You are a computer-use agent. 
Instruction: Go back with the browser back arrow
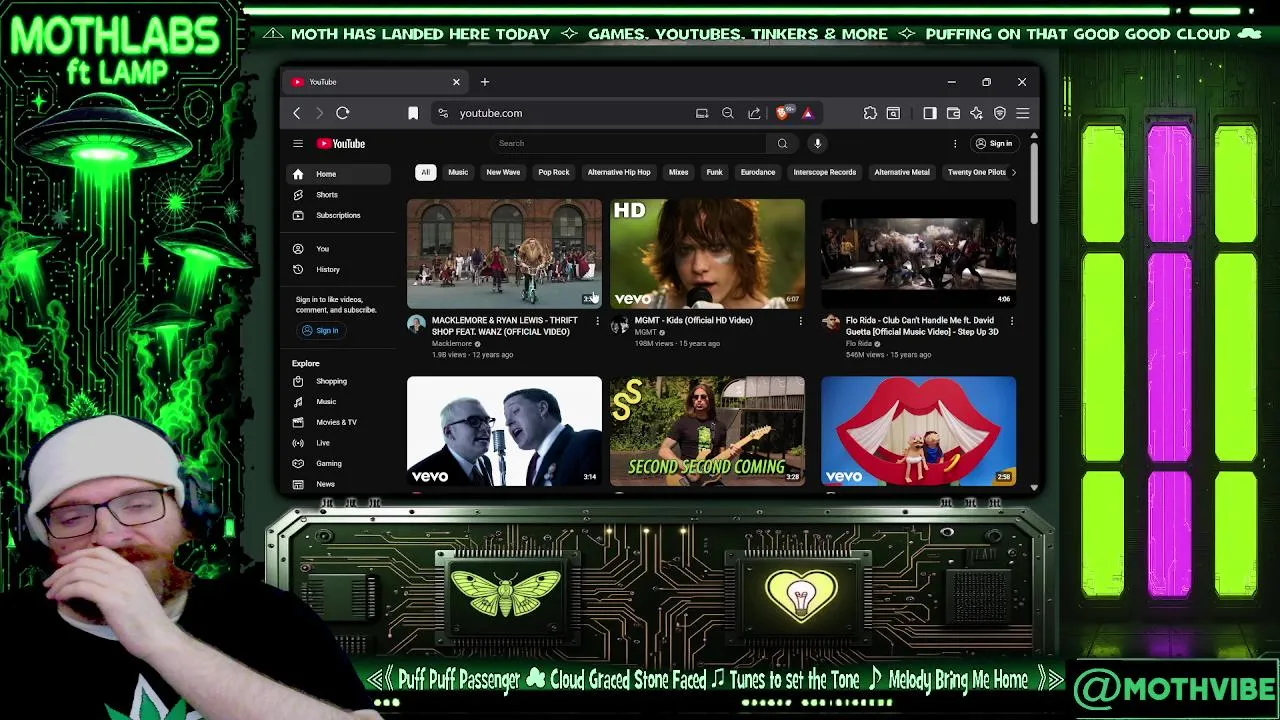[297, 113]
